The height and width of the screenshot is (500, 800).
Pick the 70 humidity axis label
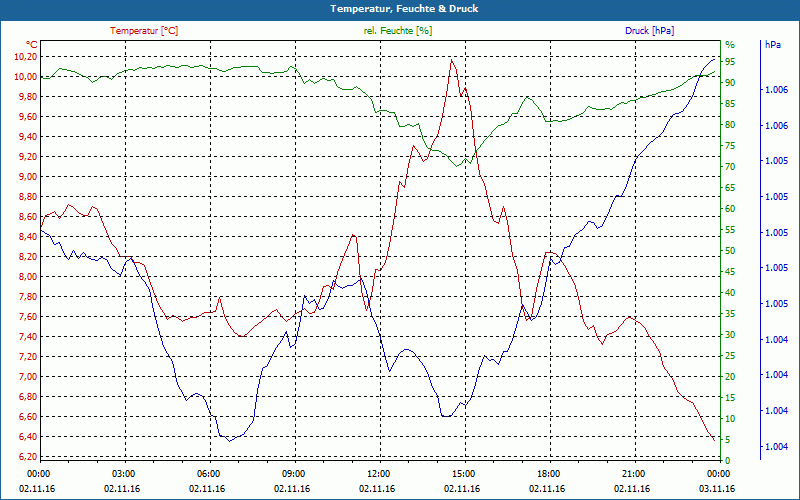(730, 167)
